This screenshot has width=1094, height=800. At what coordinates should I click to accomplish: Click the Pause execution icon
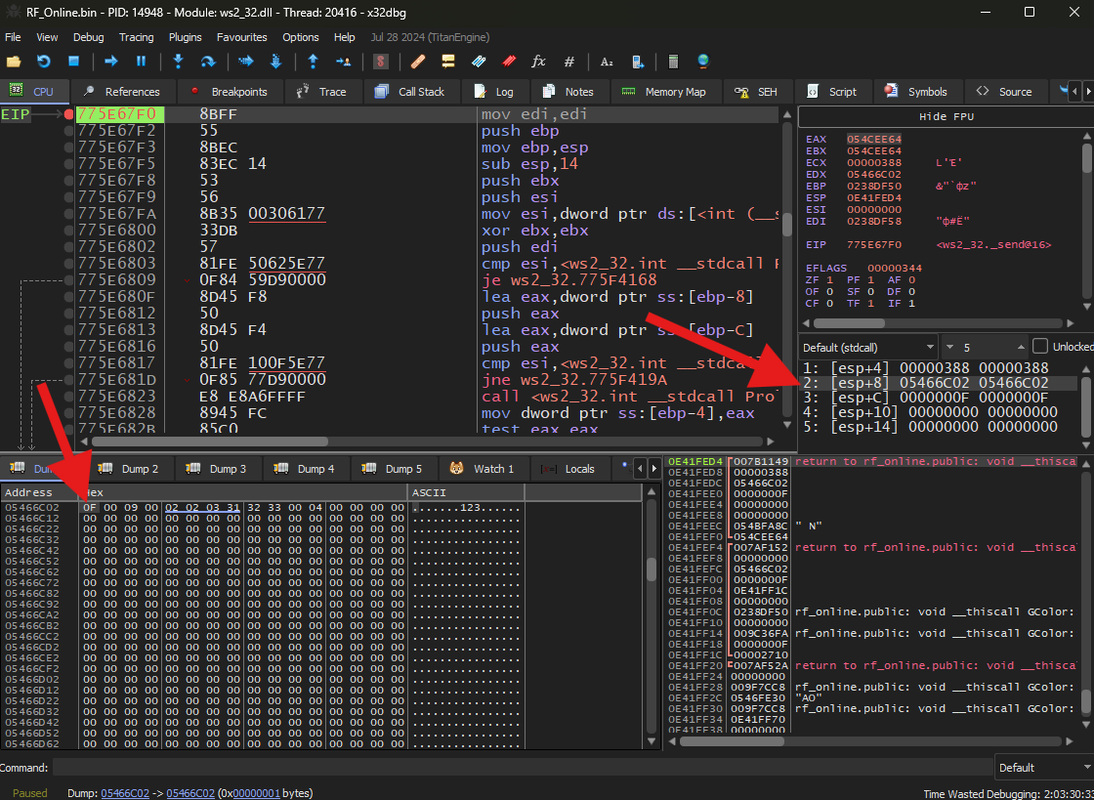point(141,61)
